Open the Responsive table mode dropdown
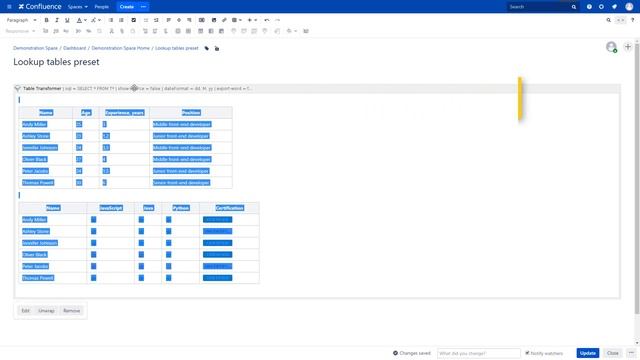 [x=20, y=31]
